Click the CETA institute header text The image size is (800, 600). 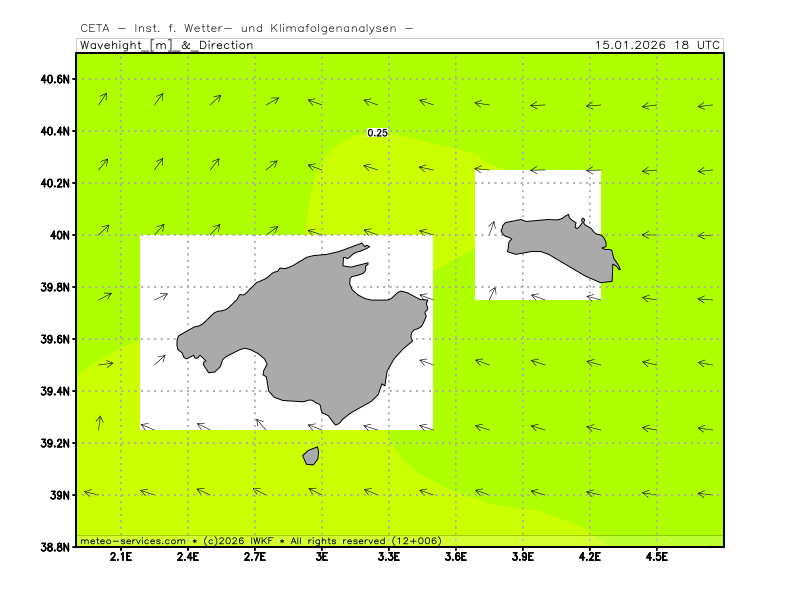click(246, 28)
